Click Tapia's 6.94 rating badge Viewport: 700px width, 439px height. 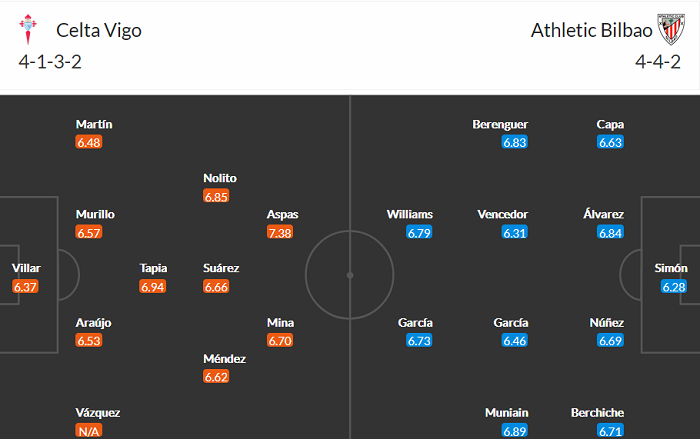tap(152, 287)
